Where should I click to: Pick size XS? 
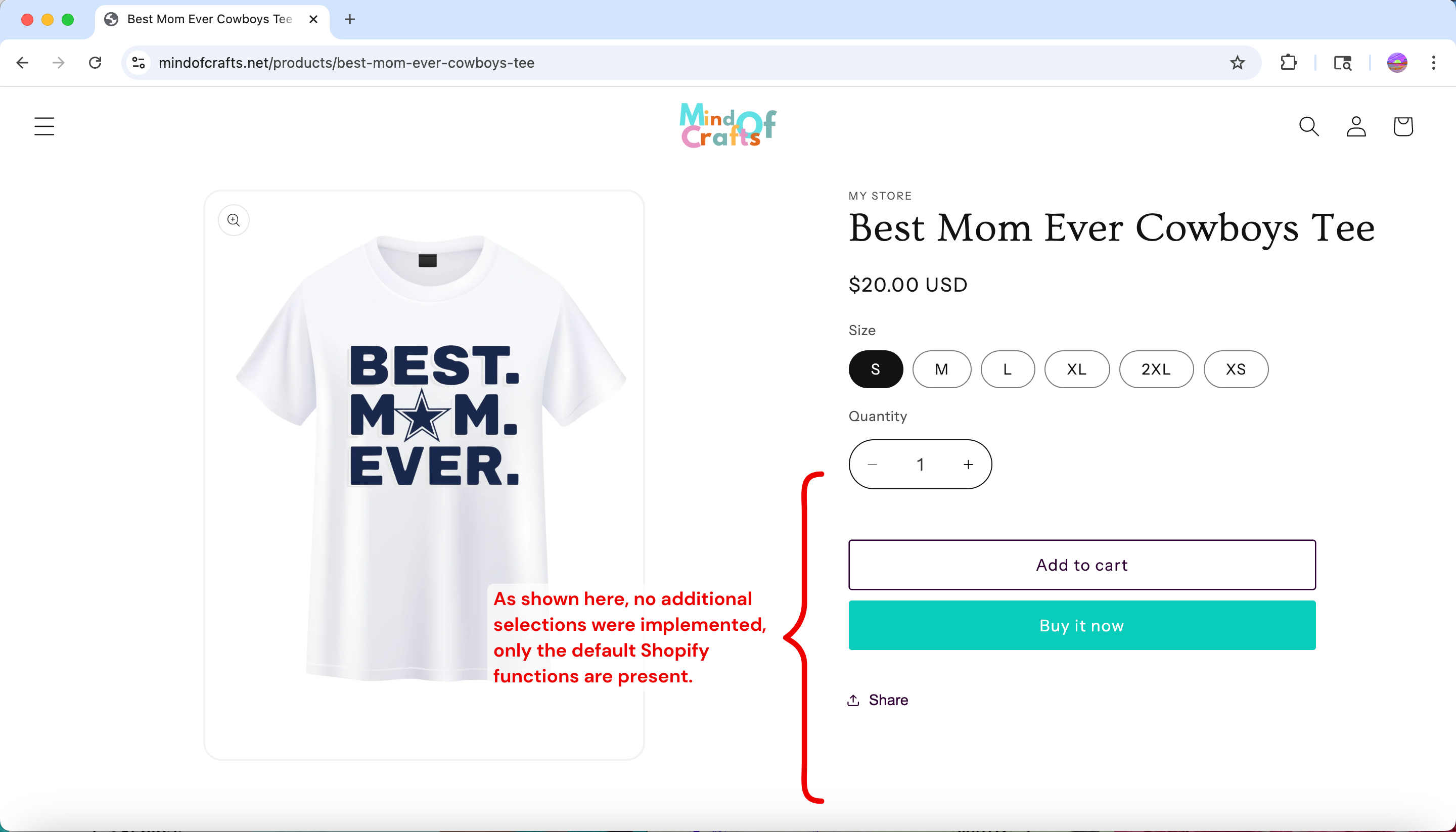coord(1236,369)
